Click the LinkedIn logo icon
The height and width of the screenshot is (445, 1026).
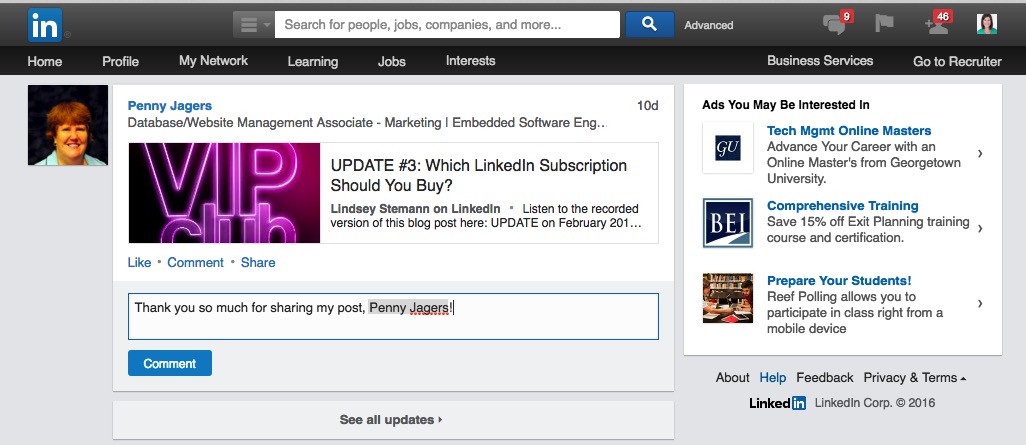point(45,25)
